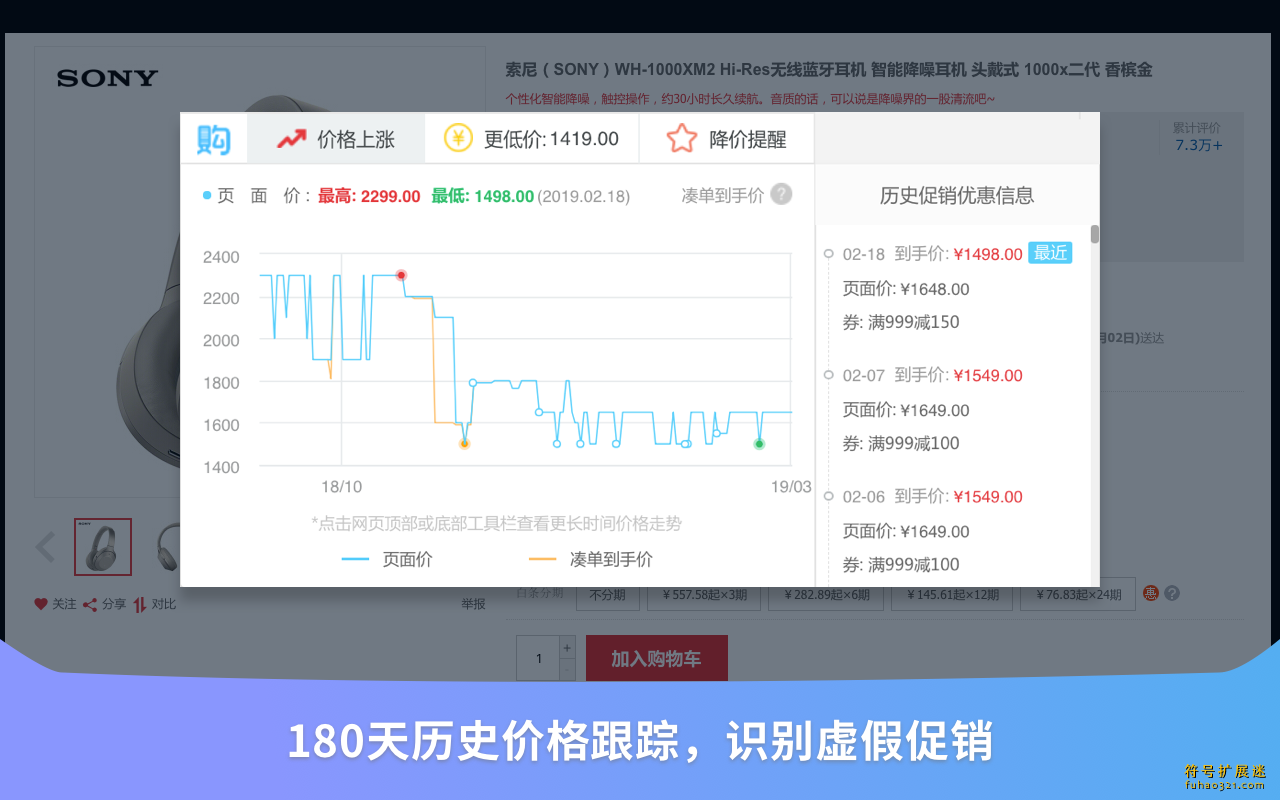Click the promo history panel scrollbar

point(1094,234)
